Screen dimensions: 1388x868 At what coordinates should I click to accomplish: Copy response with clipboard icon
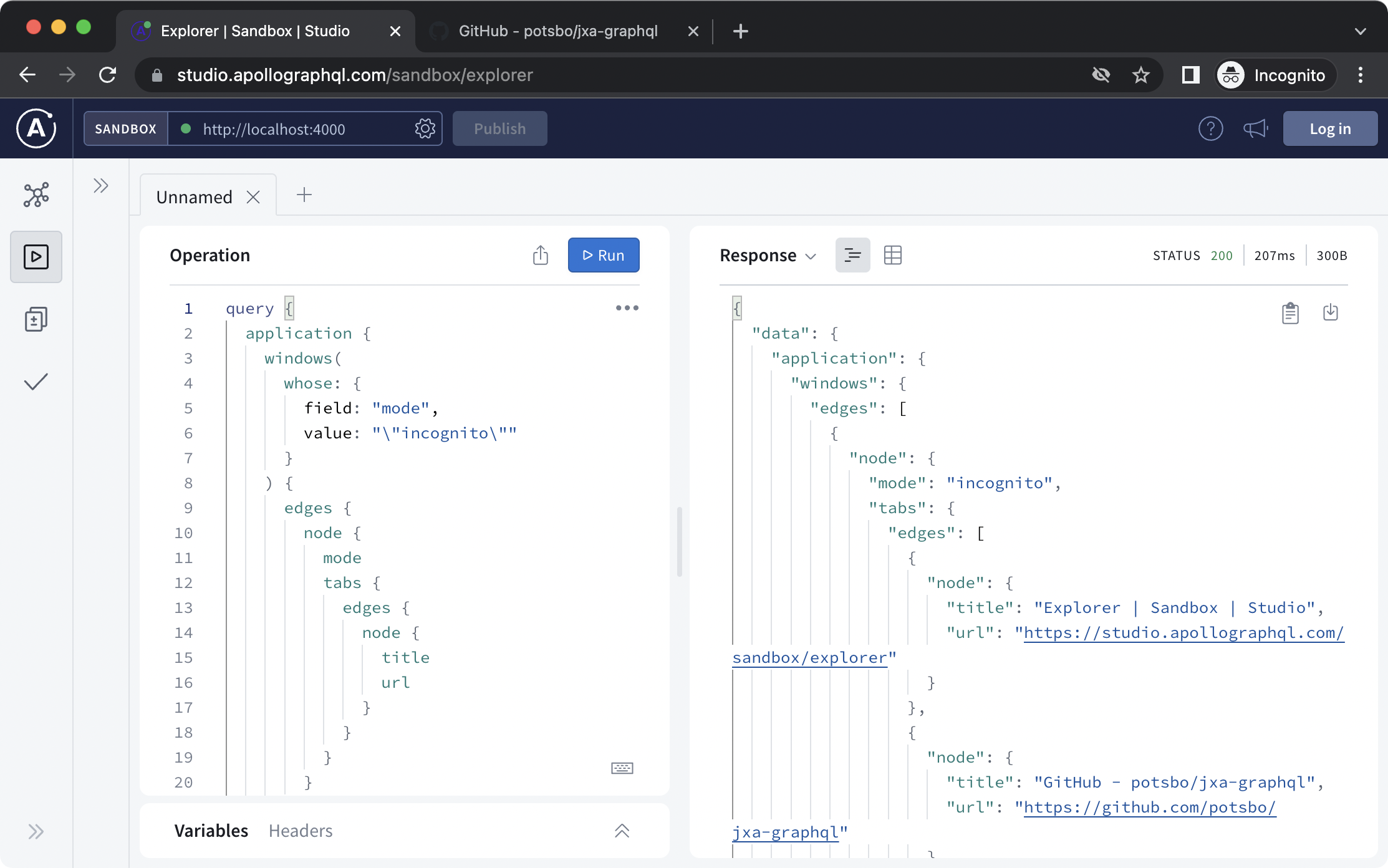tap(1290, 312)
